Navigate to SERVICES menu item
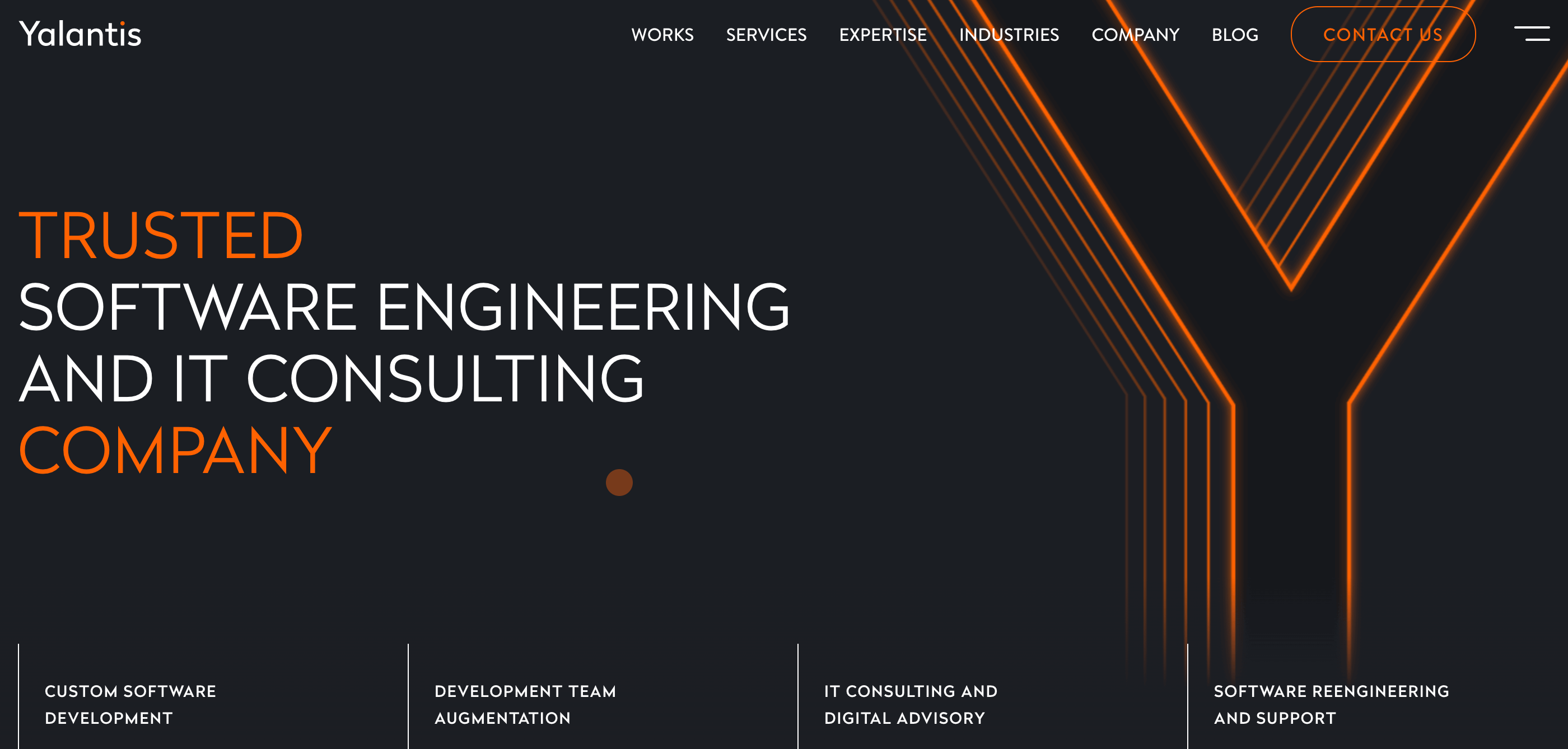This screenshot has height=749, width=1568. tap(766, 35)
